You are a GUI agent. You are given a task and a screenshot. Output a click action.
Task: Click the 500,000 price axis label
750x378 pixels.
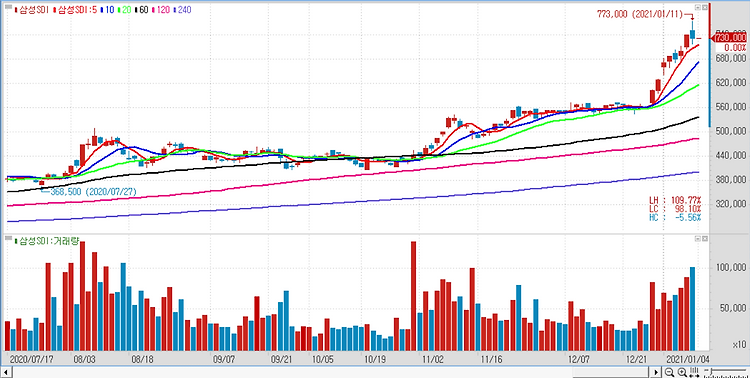tap(730, 131)
